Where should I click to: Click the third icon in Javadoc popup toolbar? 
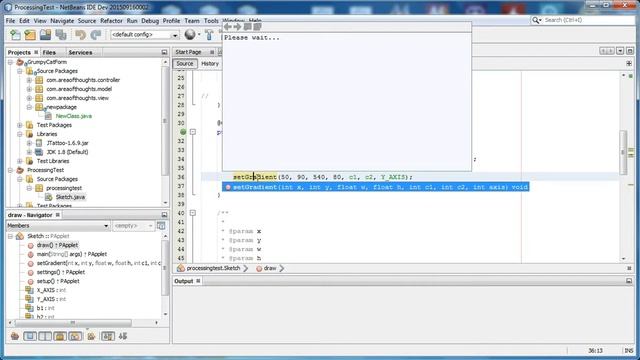[247, 27]
